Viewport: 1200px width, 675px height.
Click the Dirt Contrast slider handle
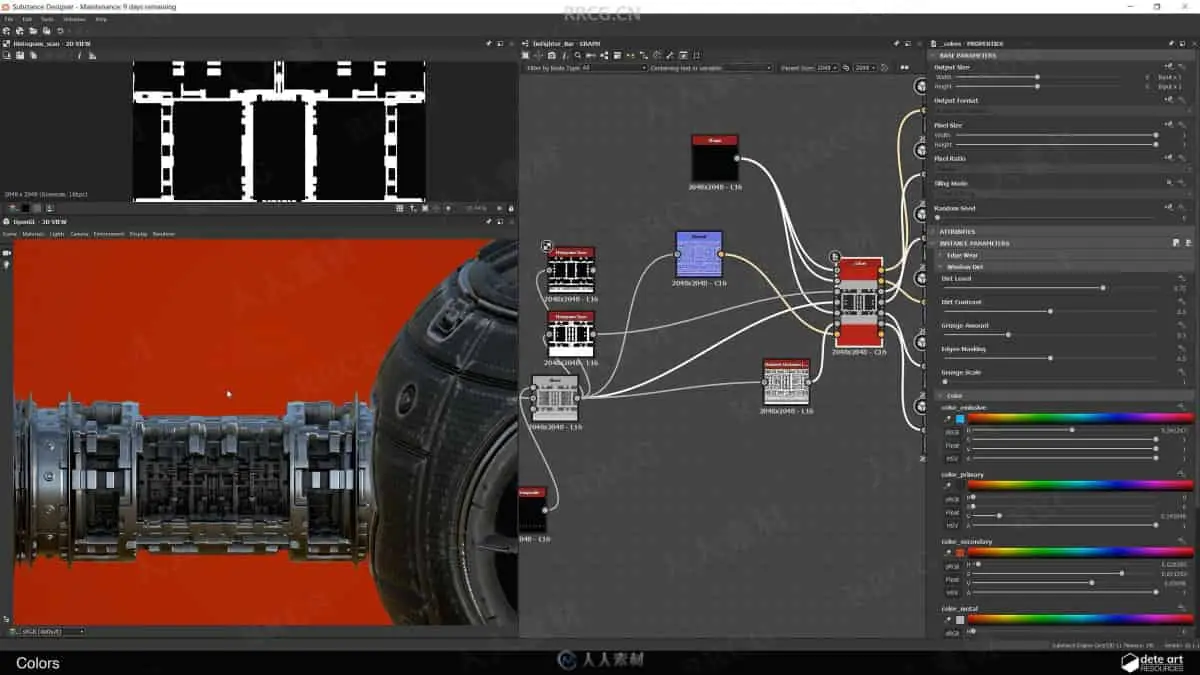(x=1049, y=312)
